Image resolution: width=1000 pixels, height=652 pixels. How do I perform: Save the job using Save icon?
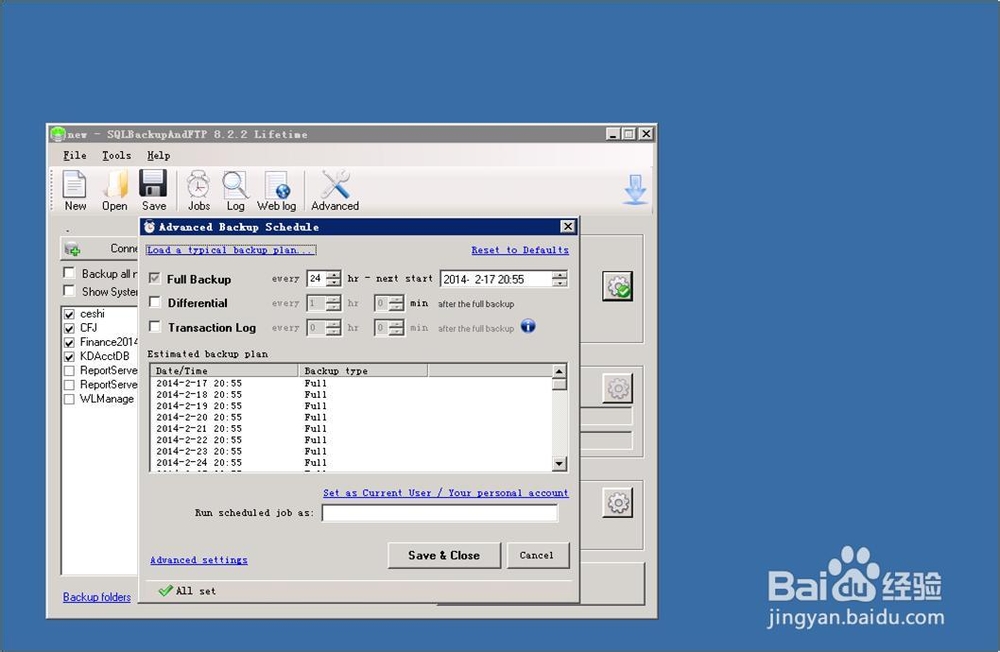click(x=153, y=184)
